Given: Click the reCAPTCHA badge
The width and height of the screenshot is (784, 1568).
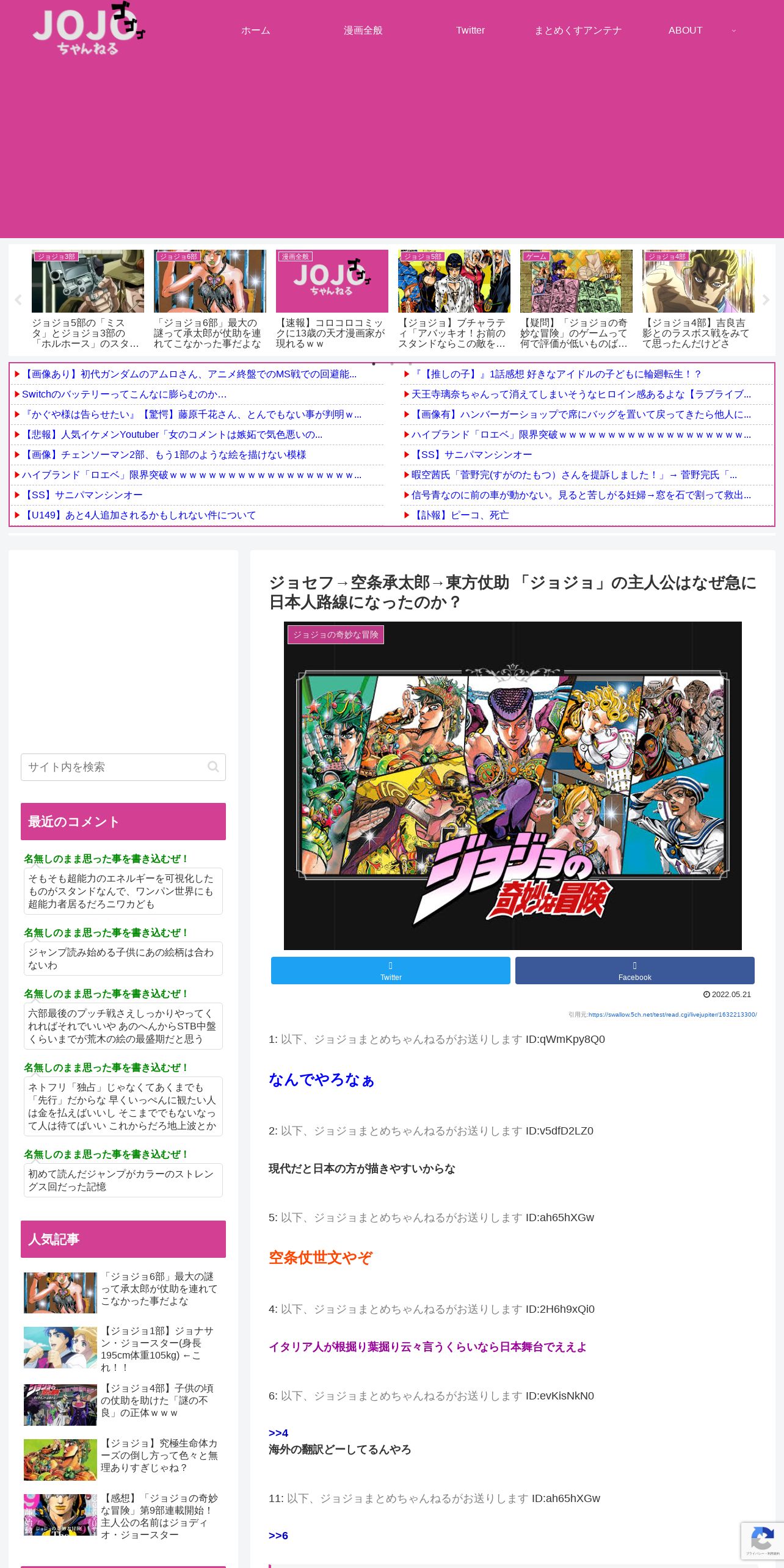Looking at the screenshot, I should pos(762,1541).
